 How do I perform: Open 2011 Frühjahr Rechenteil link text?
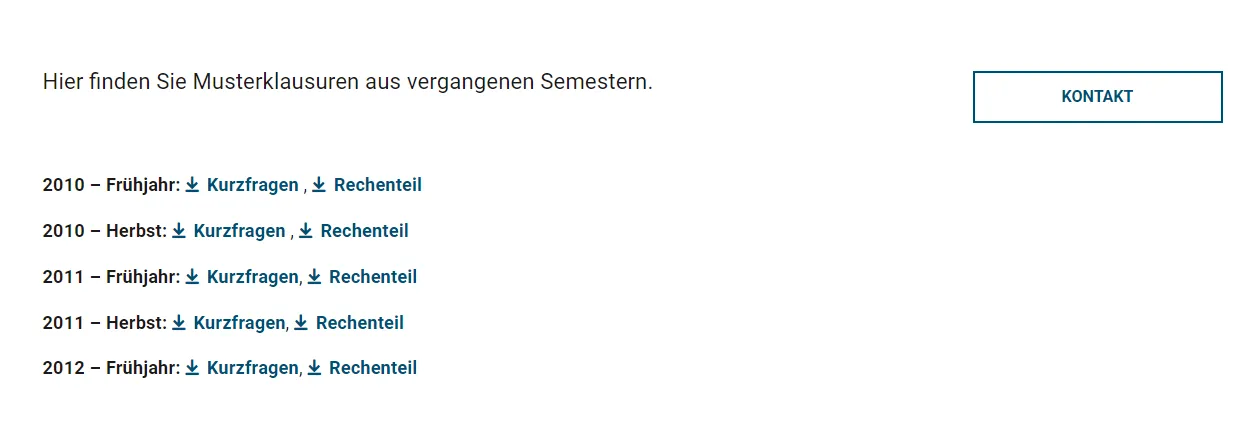(x=373, y=277)
